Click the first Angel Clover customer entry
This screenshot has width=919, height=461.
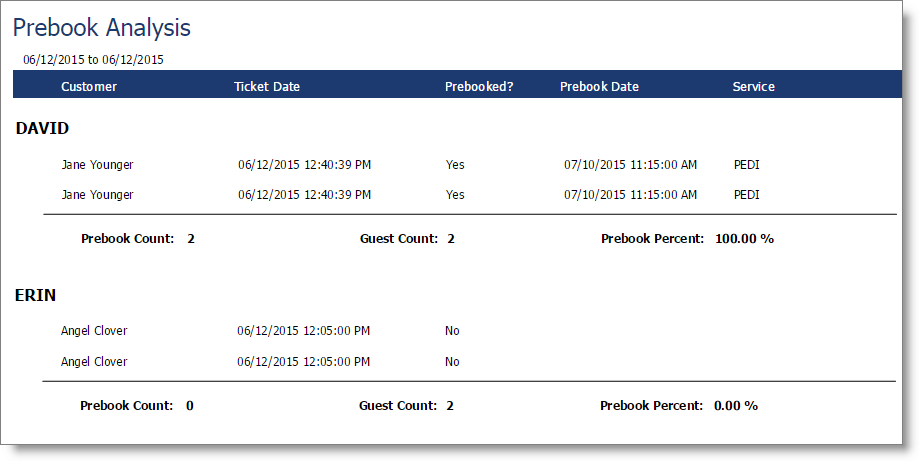(94, 331)
